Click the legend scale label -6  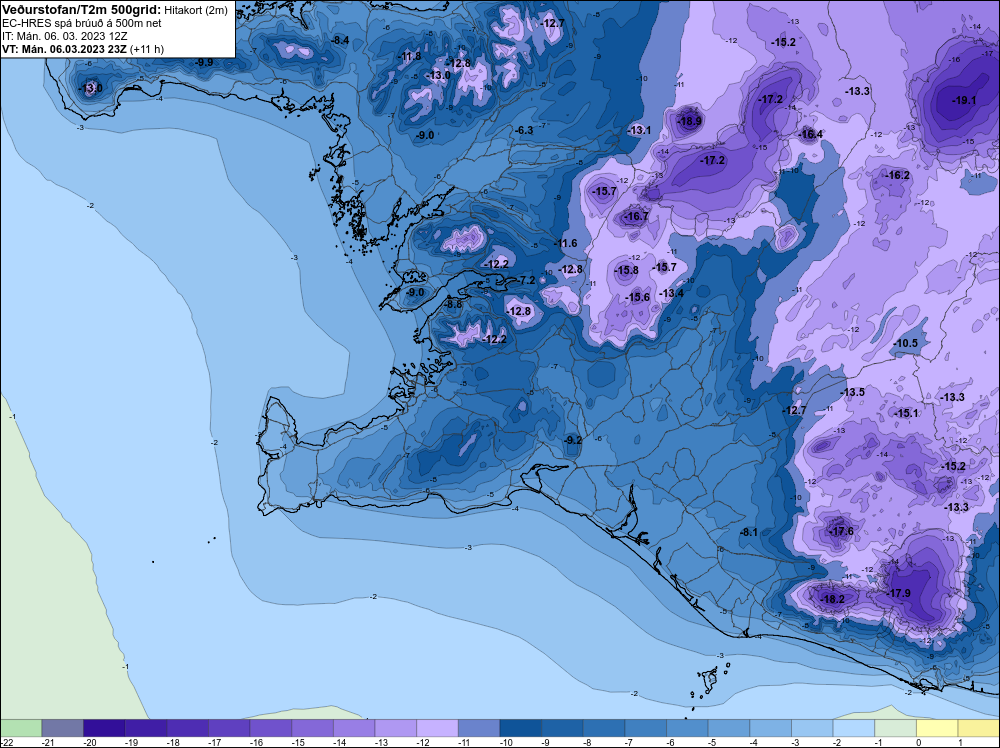(x=672, y=742)
